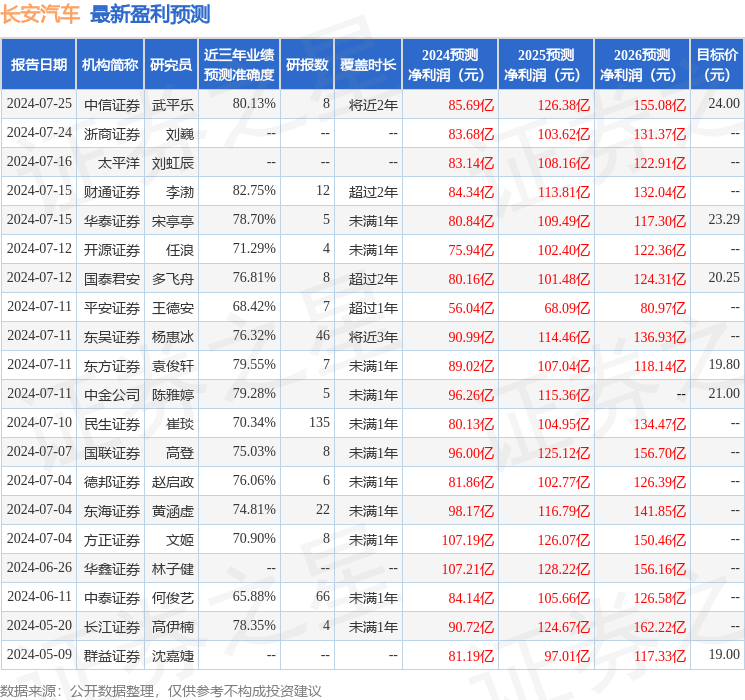Click 2026 profit value 162.22亿

(660, 627)
